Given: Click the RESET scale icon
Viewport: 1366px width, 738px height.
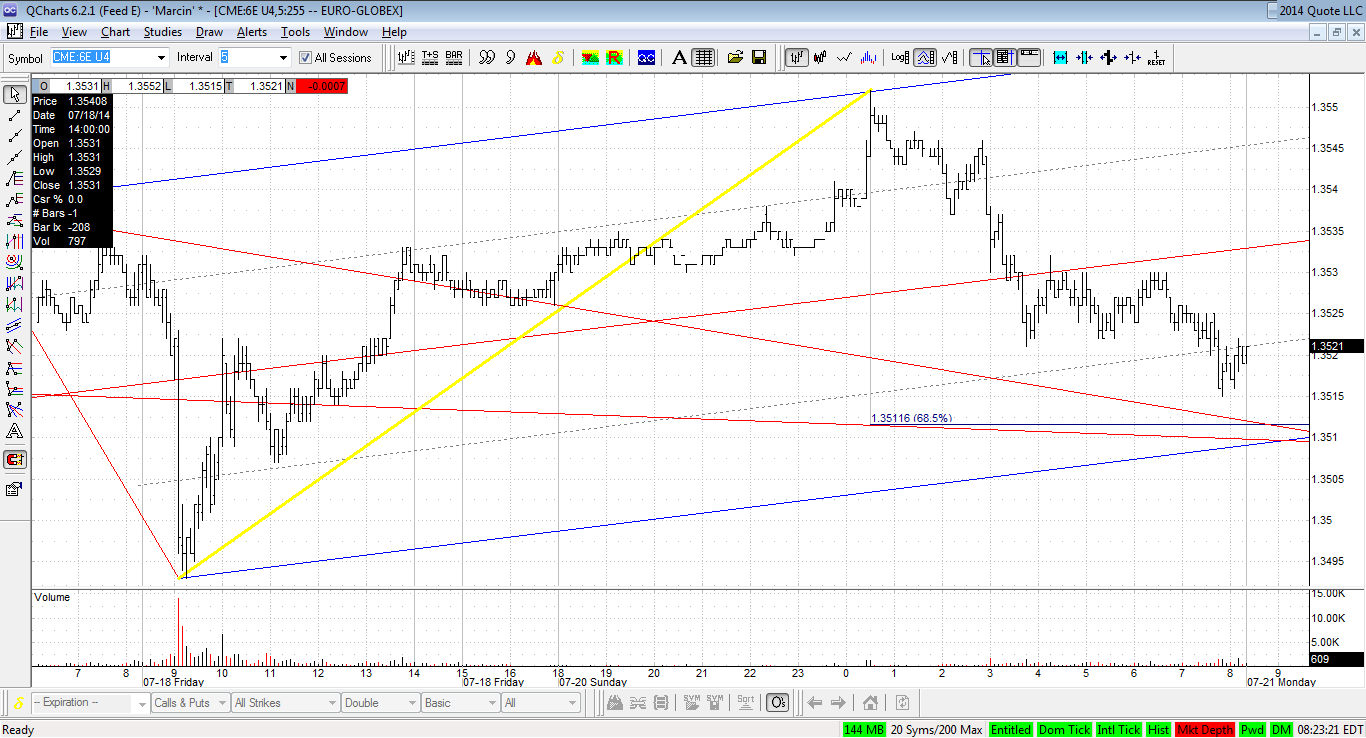Looking at the screenshot, I should [1156, 58].
